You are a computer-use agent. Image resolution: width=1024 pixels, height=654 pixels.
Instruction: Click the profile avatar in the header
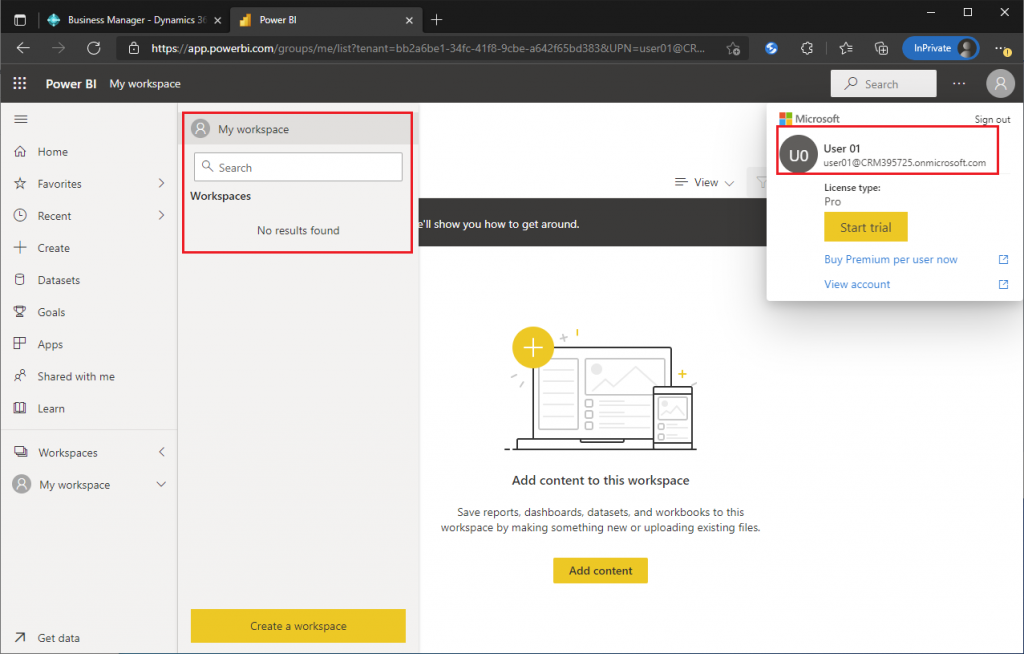pos(1000,84)
